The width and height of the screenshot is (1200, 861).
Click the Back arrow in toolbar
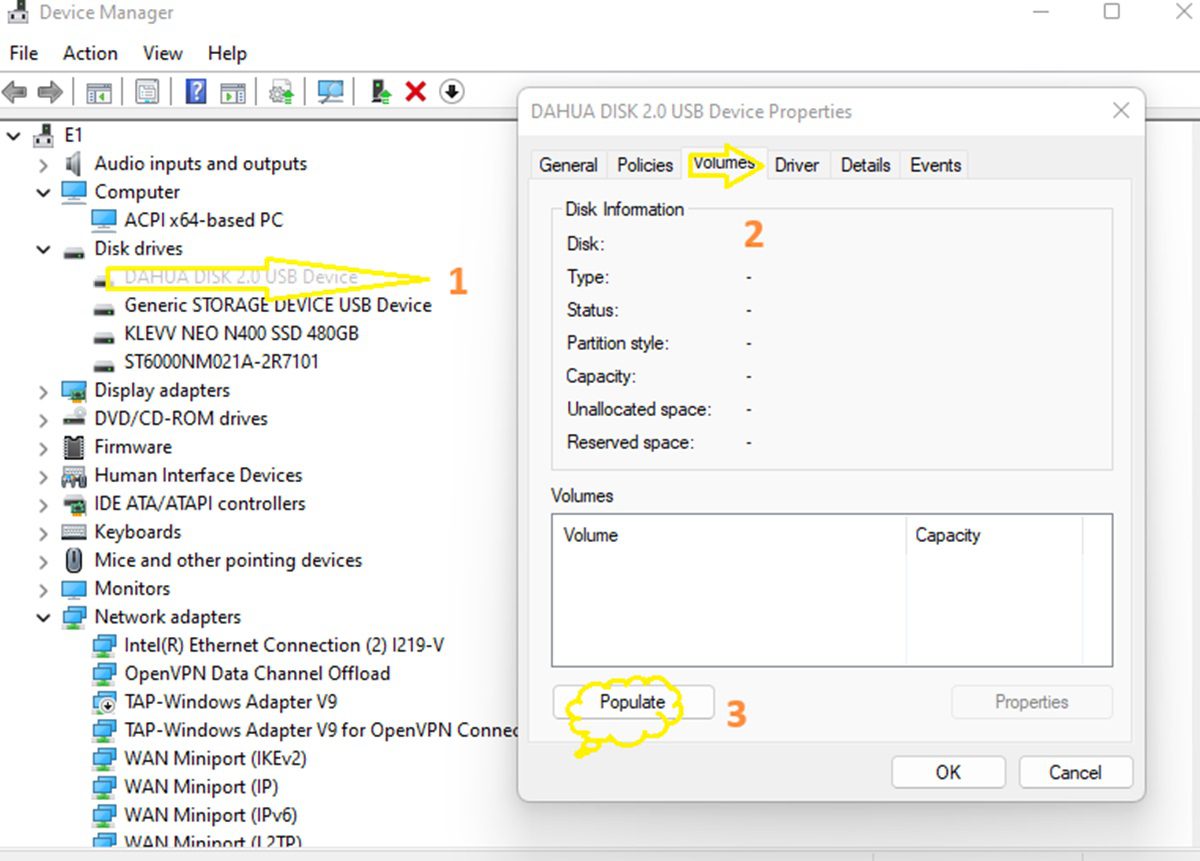(x=15, y=92)
